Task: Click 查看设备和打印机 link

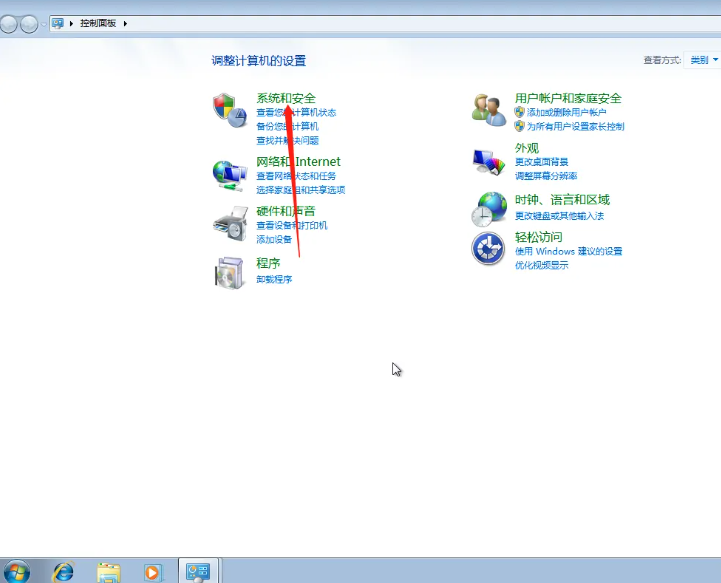Action: pyautogui.click(x=292, y=225)
